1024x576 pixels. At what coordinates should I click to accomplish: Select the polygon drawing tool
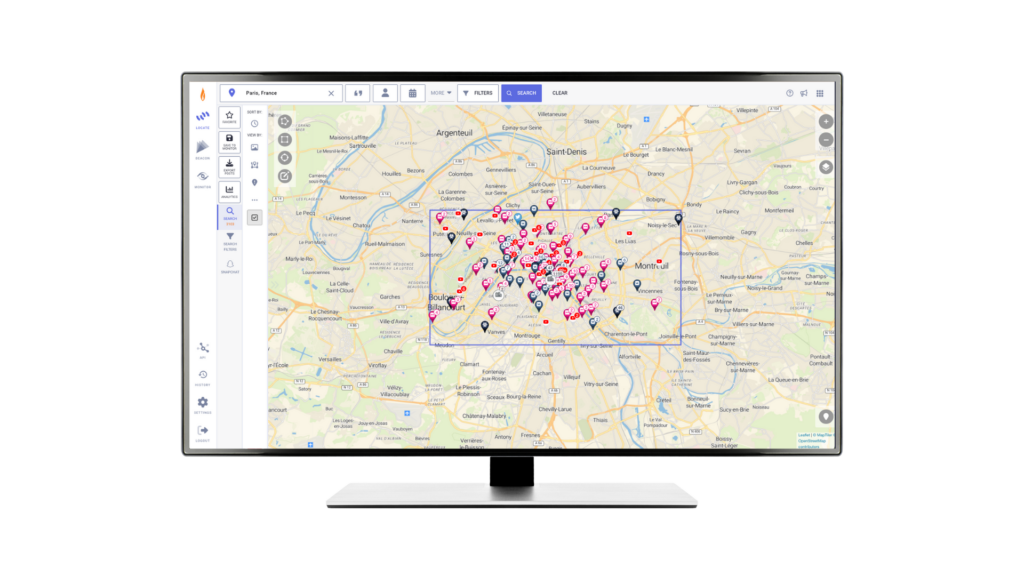pyautogui.click(x=285, y=121)
